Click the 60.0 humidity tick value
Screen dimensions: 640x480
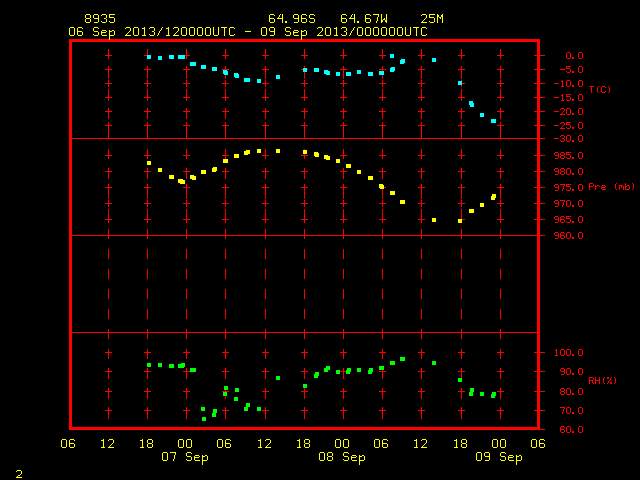click(x=571, y=429)
